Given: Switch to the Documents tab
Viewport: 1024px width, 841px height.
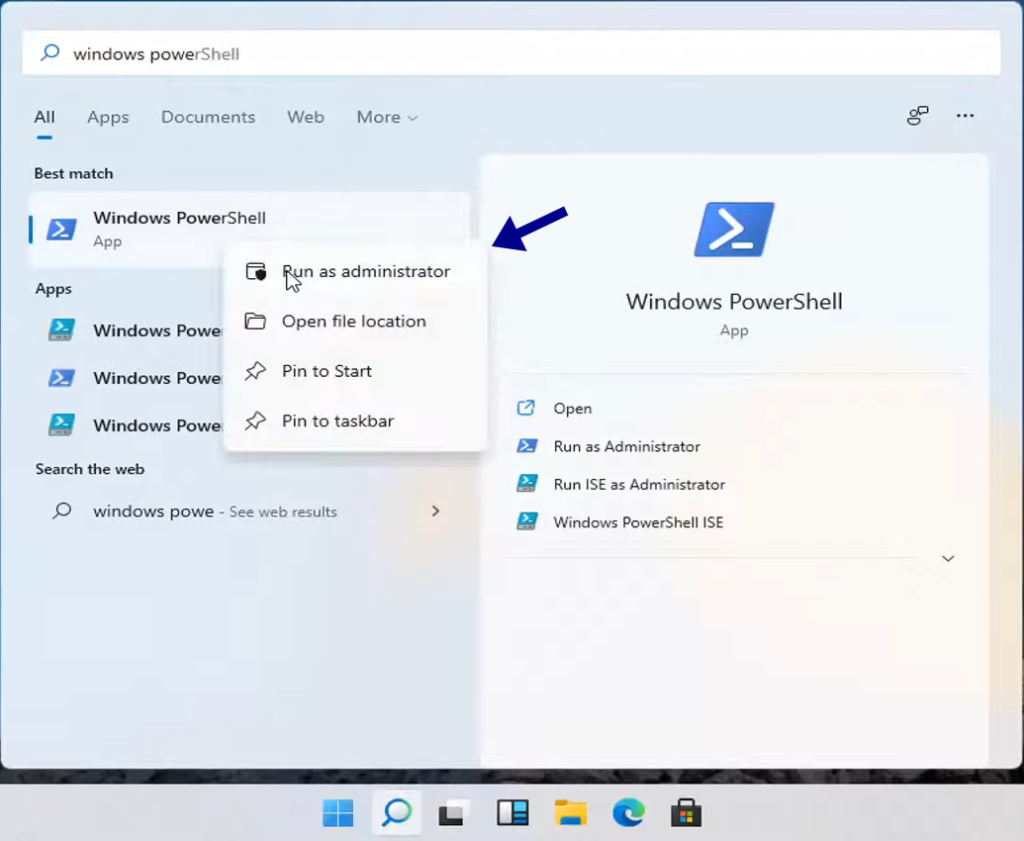Looking at the screenshot, I should point(208,117).
